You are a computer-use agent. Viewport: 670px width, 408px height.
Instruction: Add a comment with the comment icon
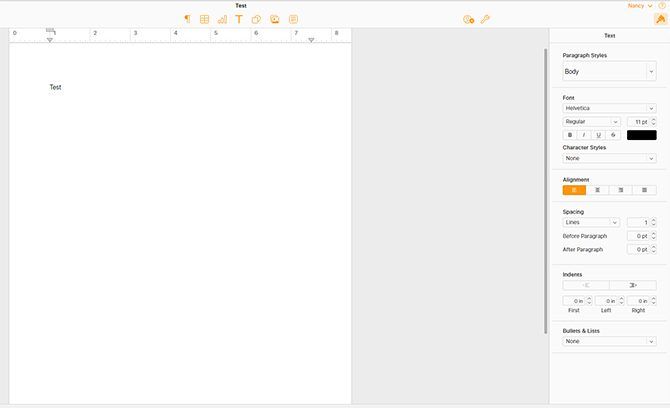pyautogui.click(x=293, y=19)
